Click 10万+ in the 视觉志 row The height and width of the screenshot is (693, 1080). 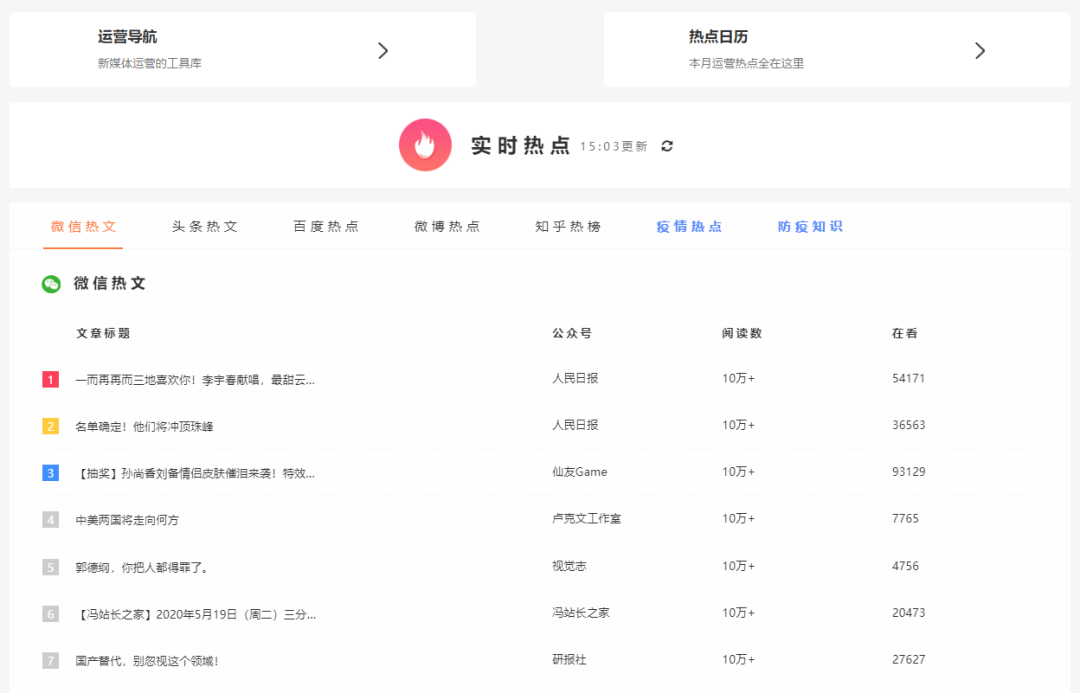(x=738, y=566)
